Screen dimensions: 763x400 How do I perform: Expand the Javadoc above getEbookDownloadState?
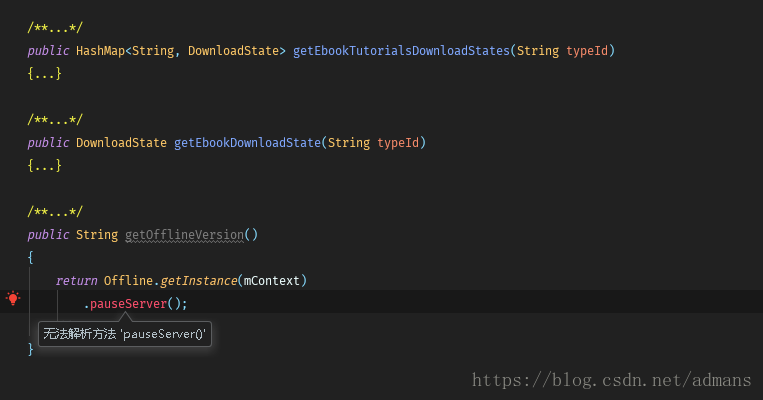coord(55,120)
